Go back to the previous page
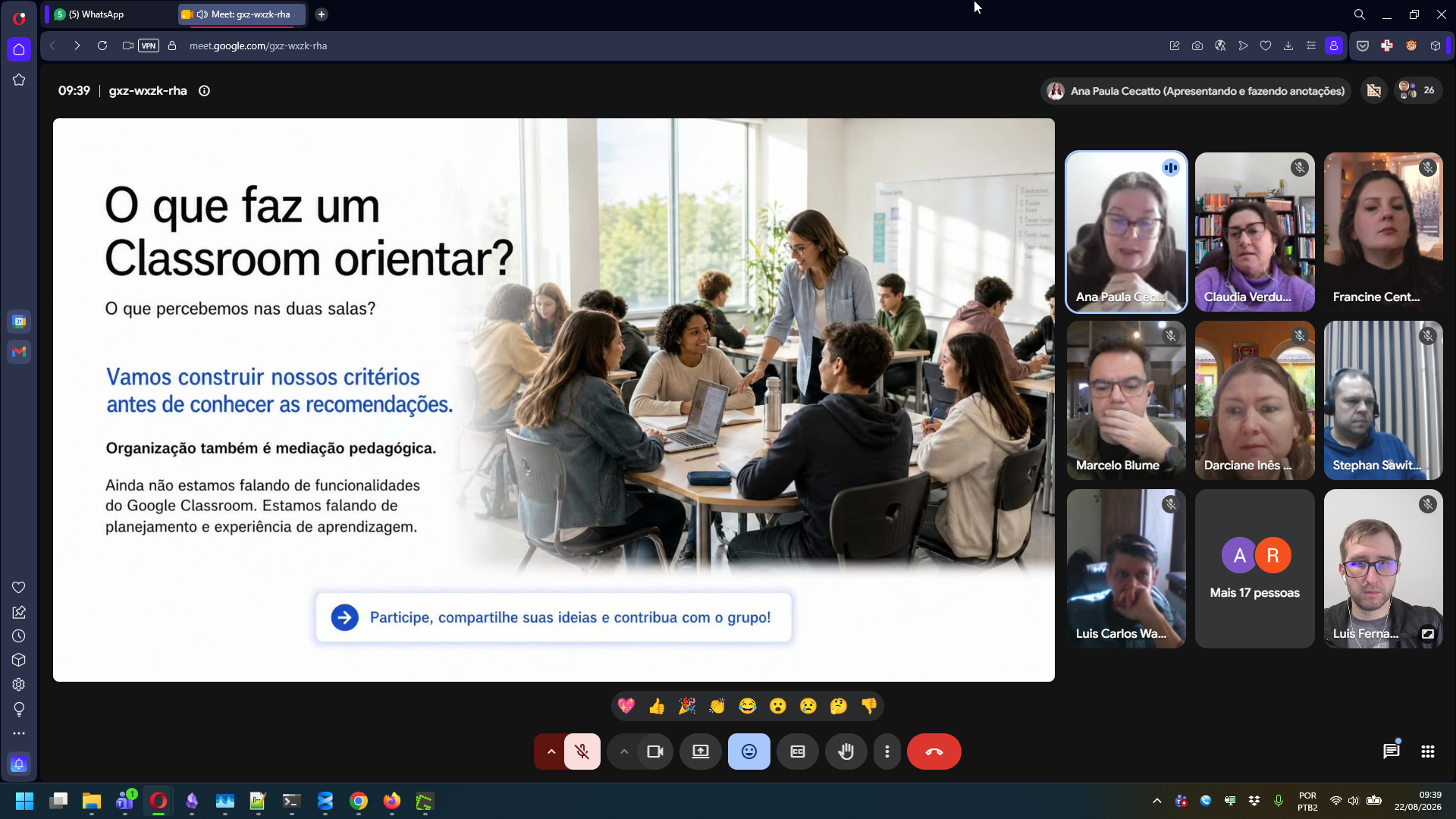This screenshot has height=819, width=1456. pyautogui.click(x=52, y=45)
